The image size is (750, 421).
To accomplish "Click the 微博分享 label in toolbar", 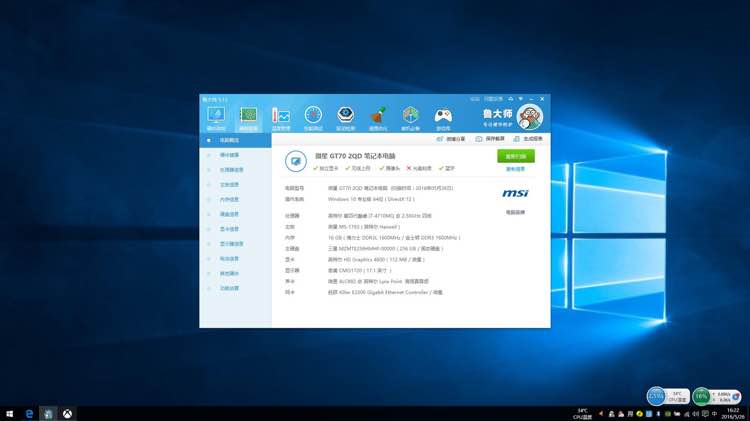I will point(456,139).
